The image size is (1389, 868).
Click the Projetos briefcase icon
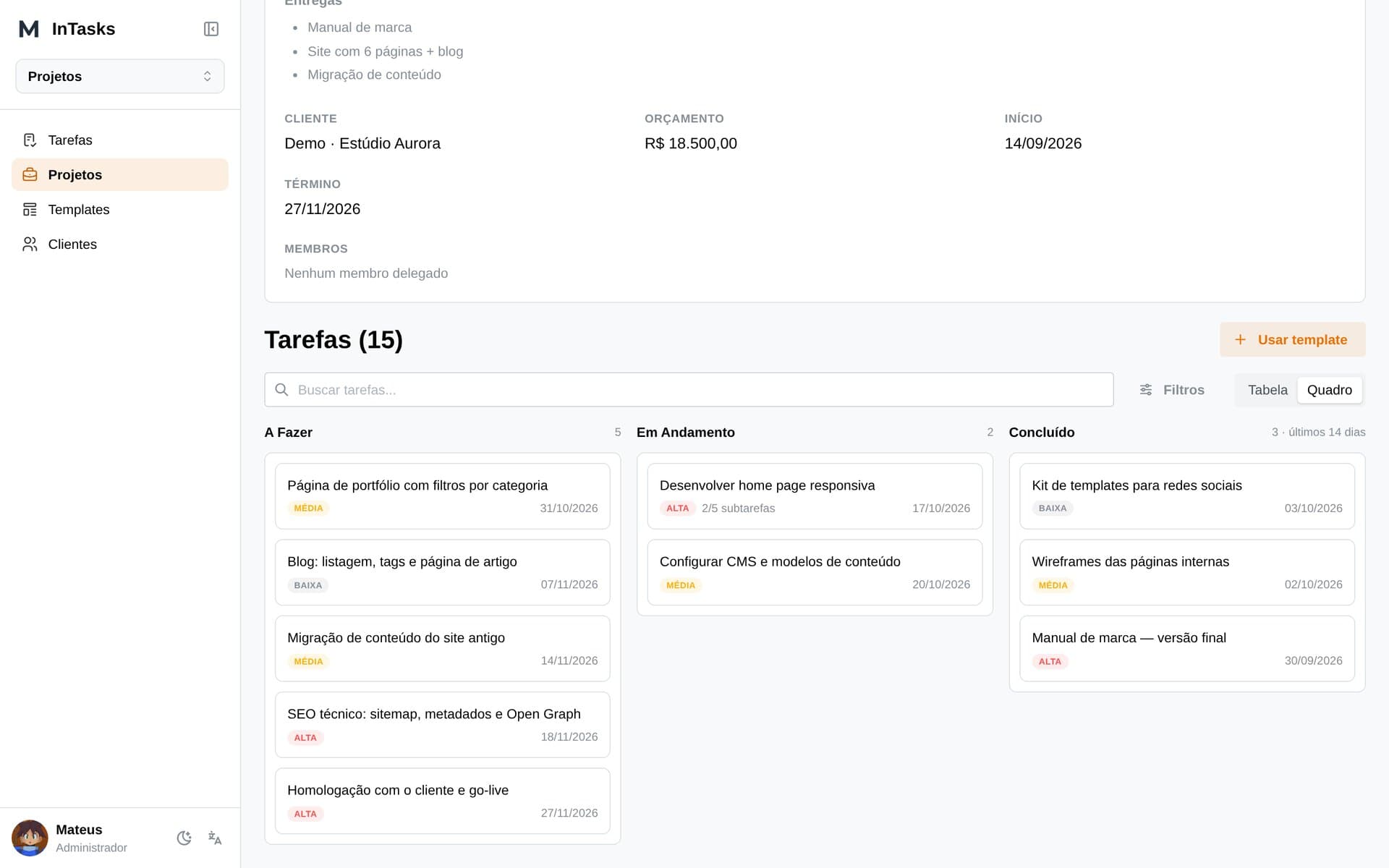[30, 175]
